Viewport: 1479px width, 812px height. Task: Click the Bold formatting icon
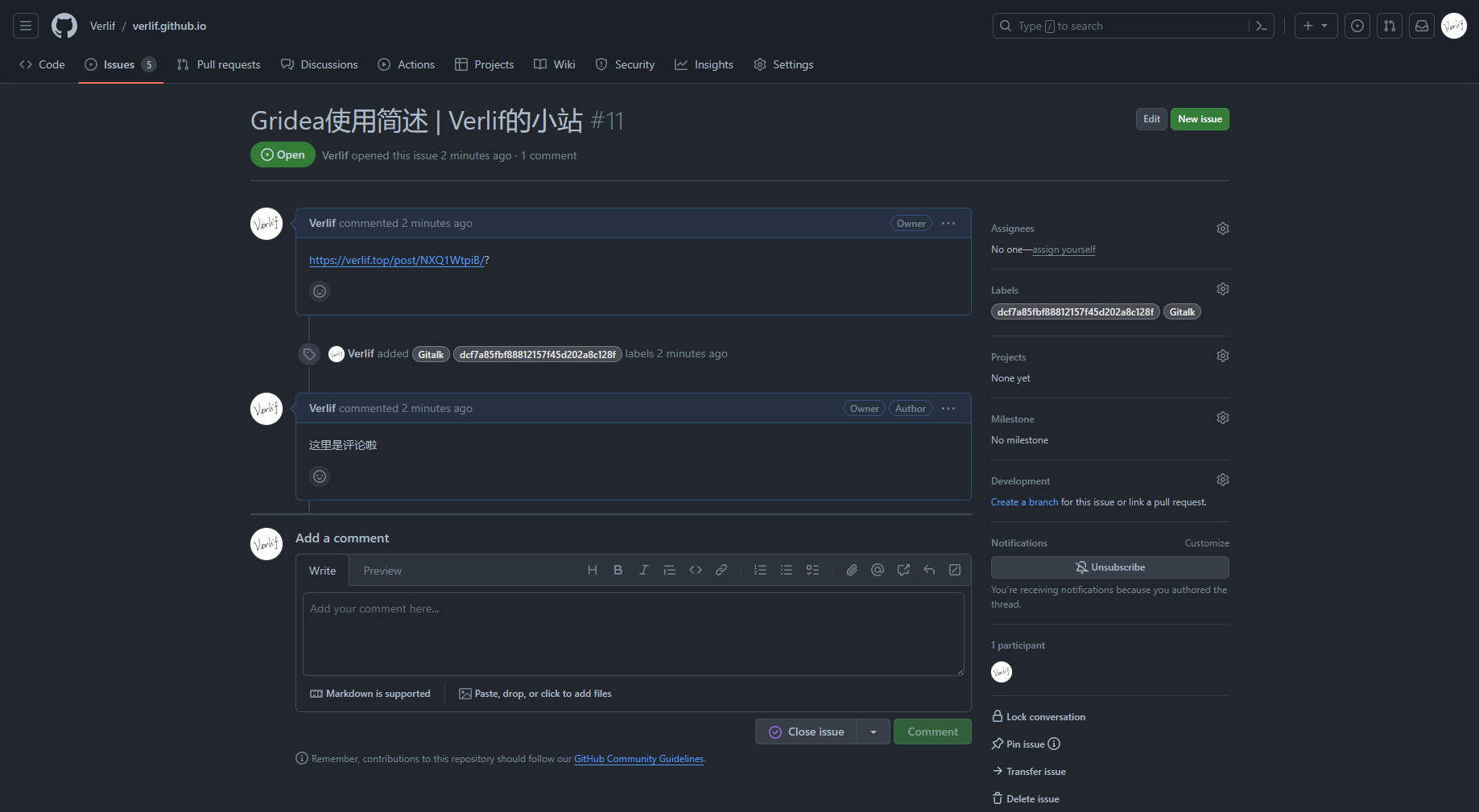pos(618,570)
